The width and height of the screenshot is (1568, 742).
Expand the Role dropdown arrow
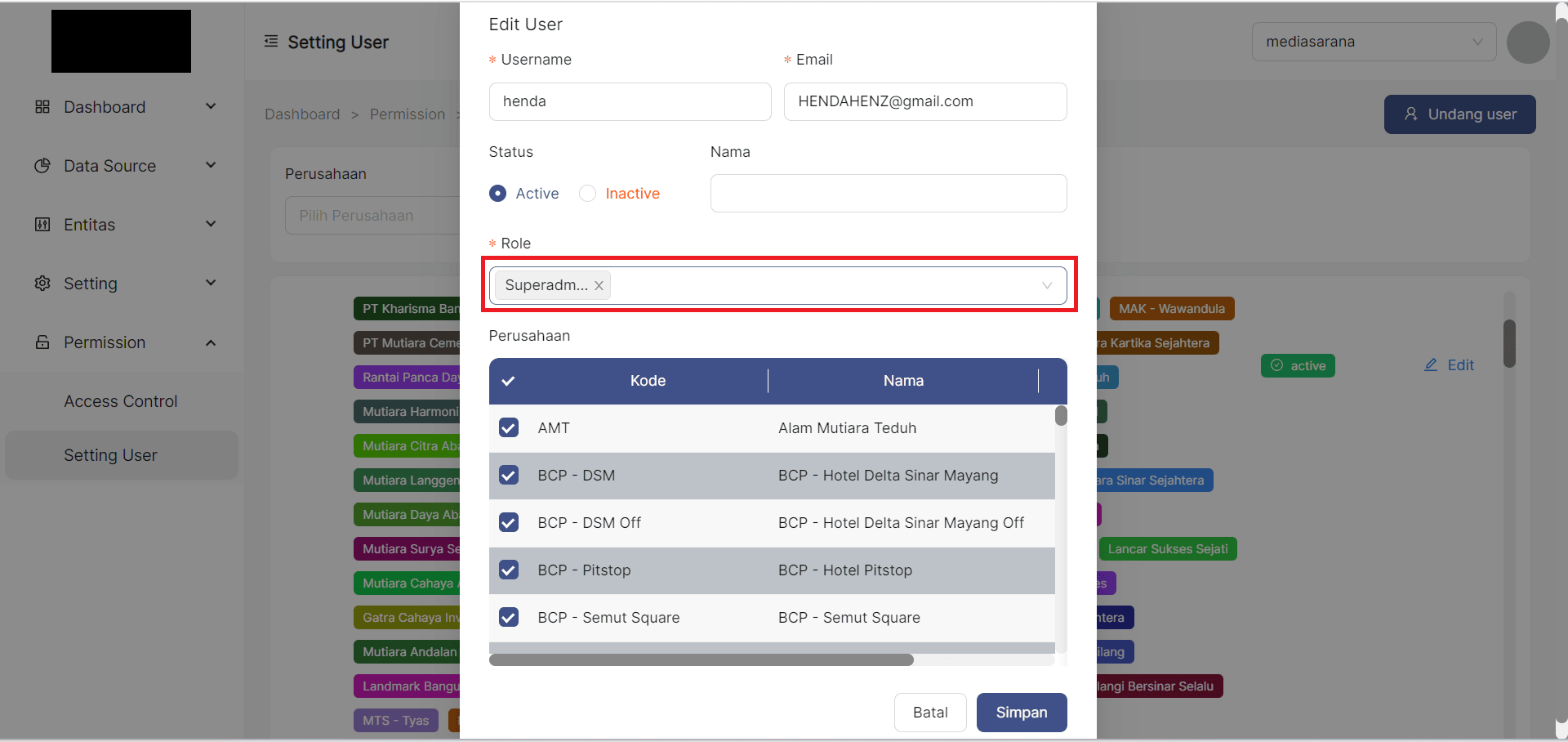[x=1047, y=285]
